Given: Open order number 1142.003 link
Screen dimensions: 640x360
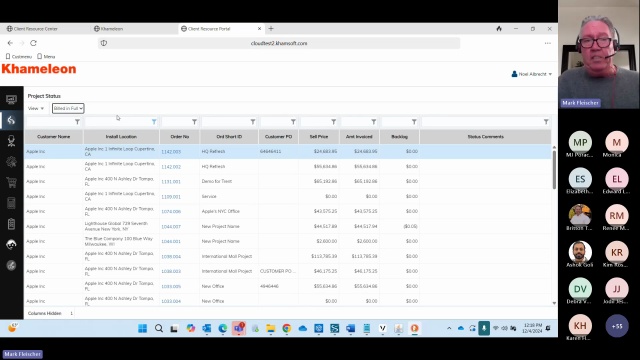Looking at the screenshot, I should pyautogui.click(x=171, y=152).
